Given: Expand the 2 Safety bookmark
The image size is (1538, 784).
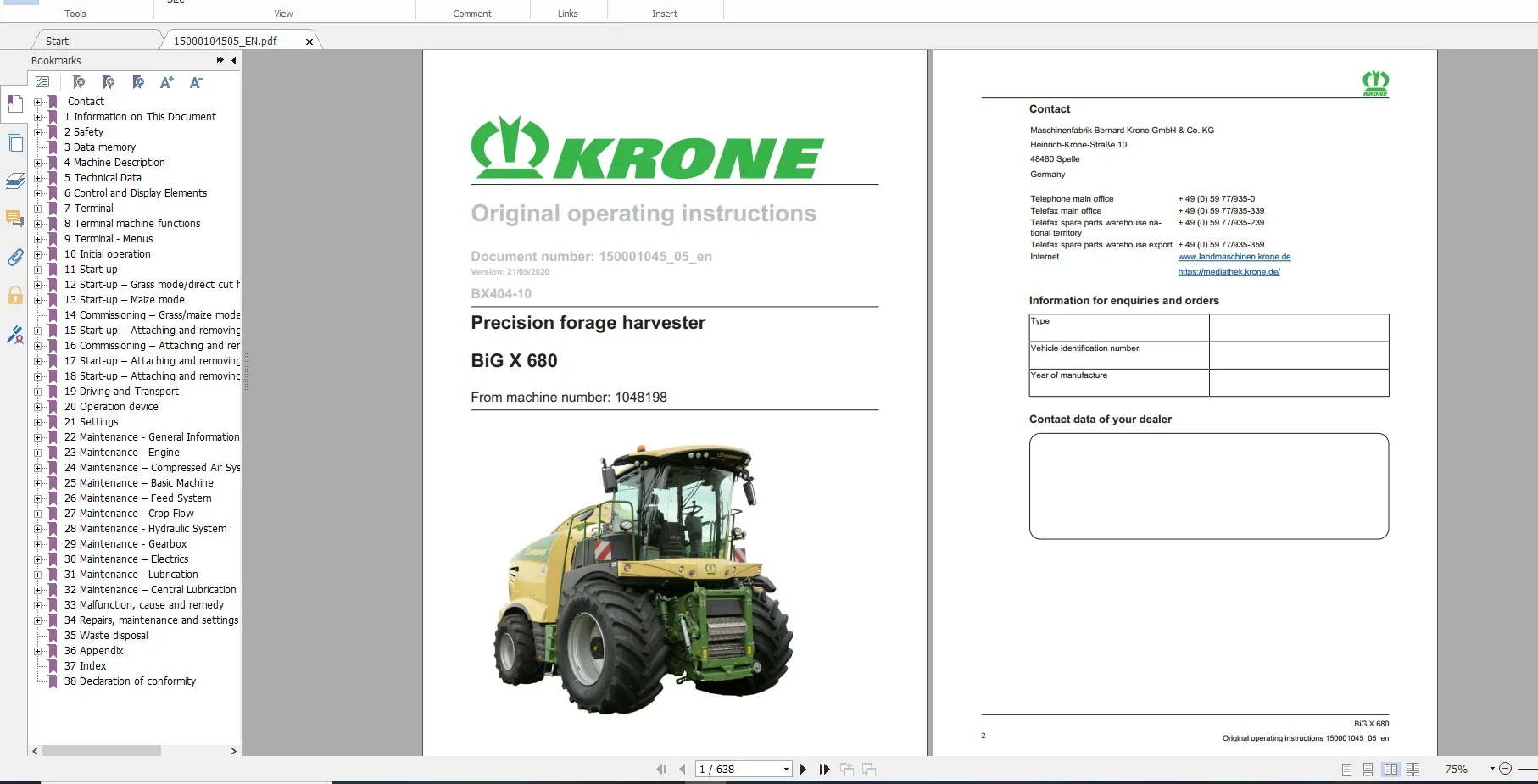Looking at the screenshot, I should [x=37, y=132].
